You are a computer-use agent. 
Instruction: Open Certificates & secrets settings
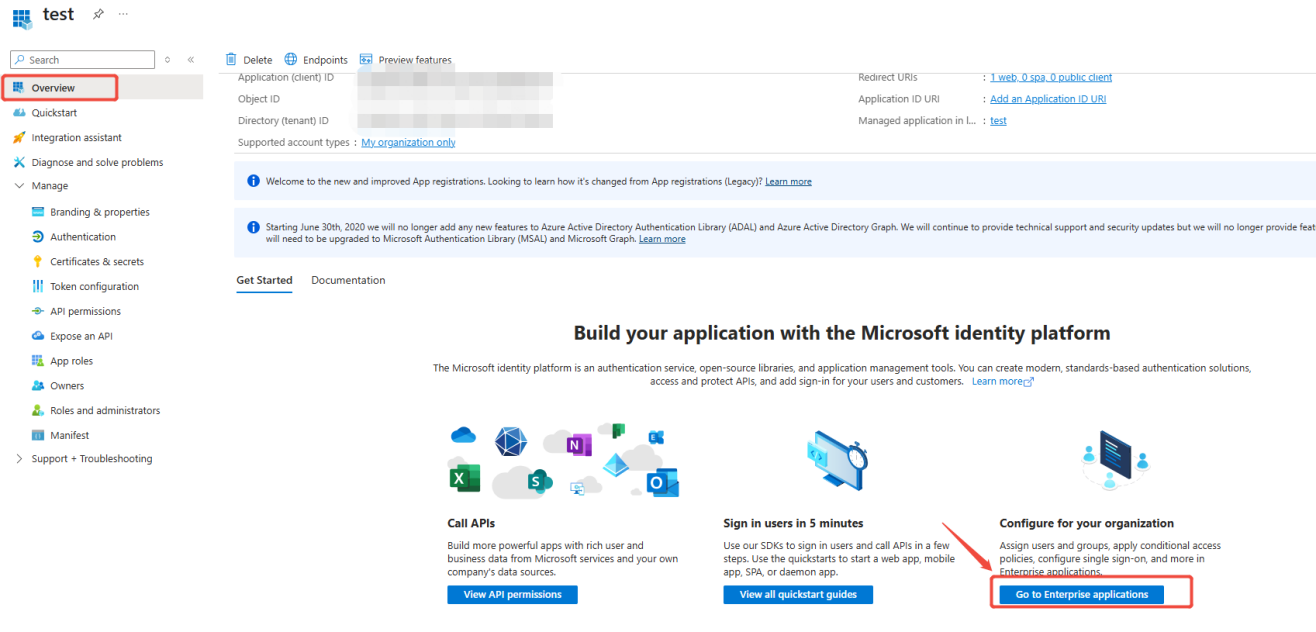98,261
